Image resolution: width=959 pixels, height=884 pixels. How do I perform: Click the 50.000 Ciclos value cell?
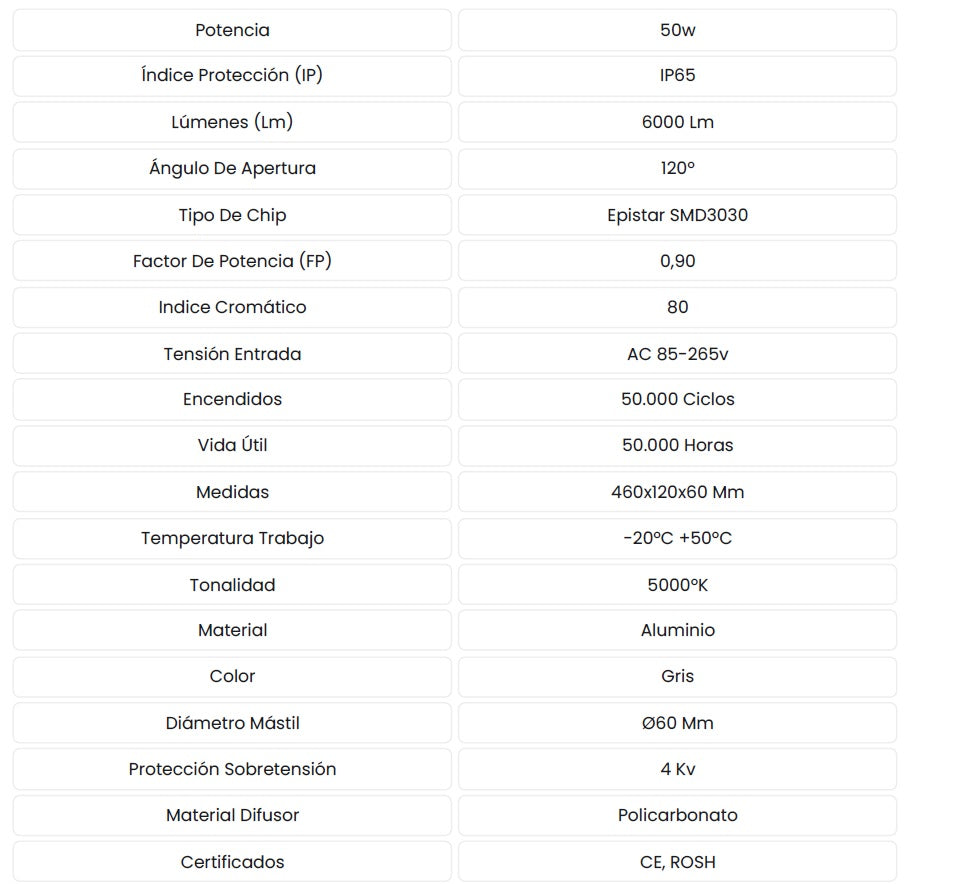677,399
